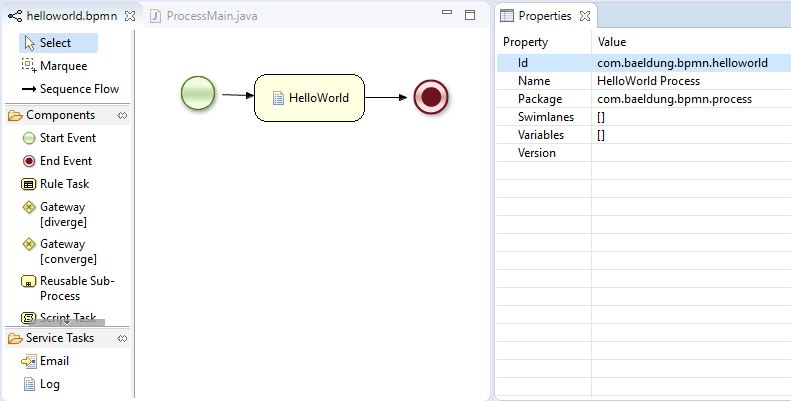Image resolution: width=791 pixels, height=401 pixels.
Task: Pick the Email service task
Action: [54, 361]
